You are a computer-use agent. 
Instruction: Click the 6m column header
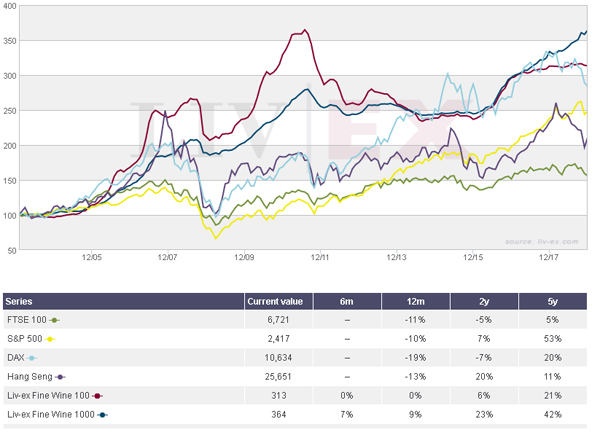[345, 301]
